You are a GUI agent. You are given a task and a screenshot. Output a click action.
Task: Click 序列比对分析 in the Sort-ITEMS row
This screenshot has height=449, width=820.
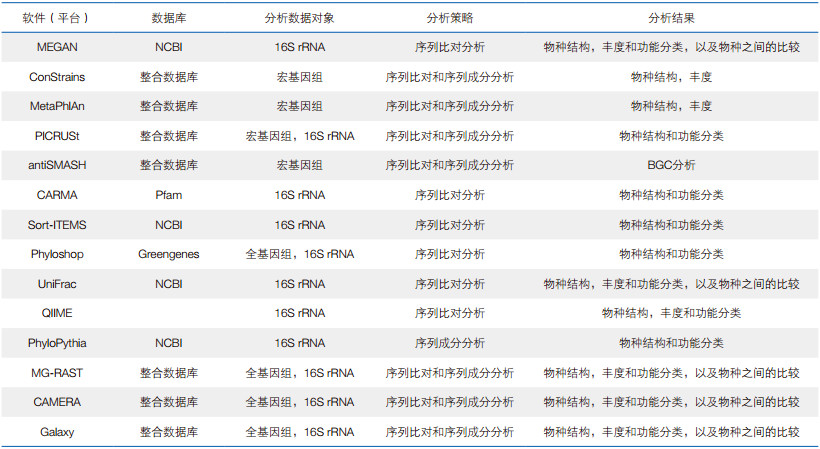coord(450,225)
